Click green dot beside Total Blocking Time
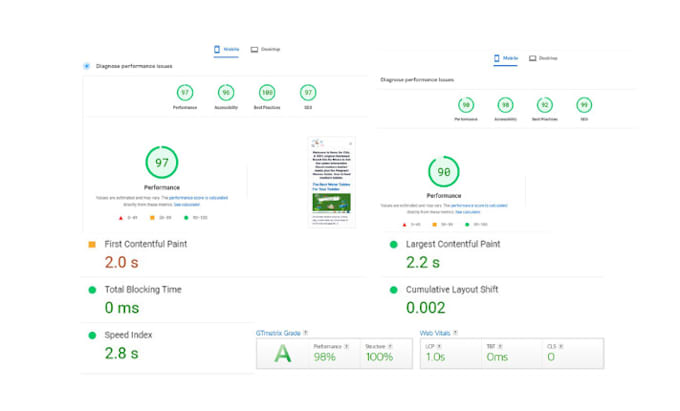This screenshot has height=411, width=680. coord(92,290)
